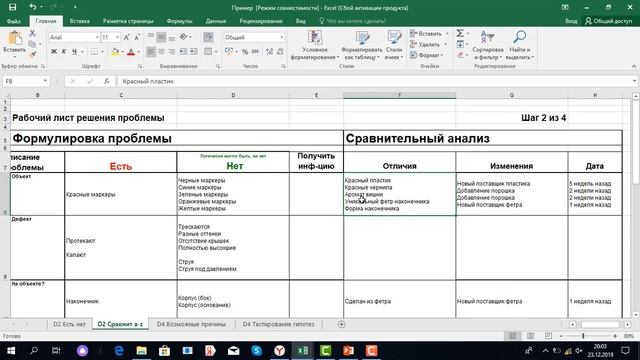Image resolution: width=640 pixels, height=360 pixels.
Task: Click the Save icon in the title bar
Action: 13,7
